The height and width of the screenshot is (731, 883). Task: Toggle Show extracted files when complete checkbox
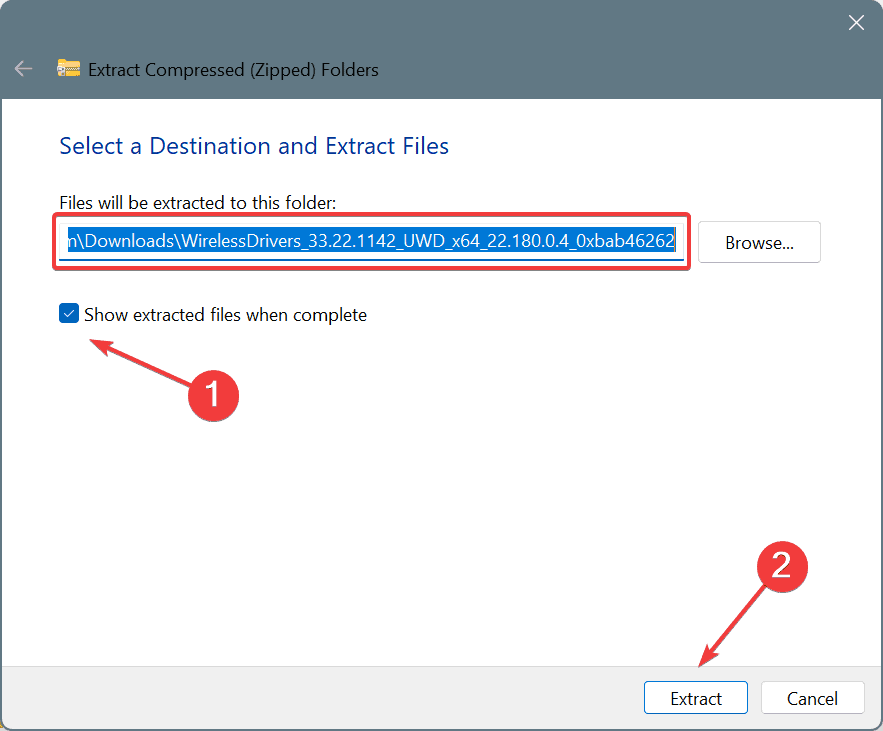69,314
